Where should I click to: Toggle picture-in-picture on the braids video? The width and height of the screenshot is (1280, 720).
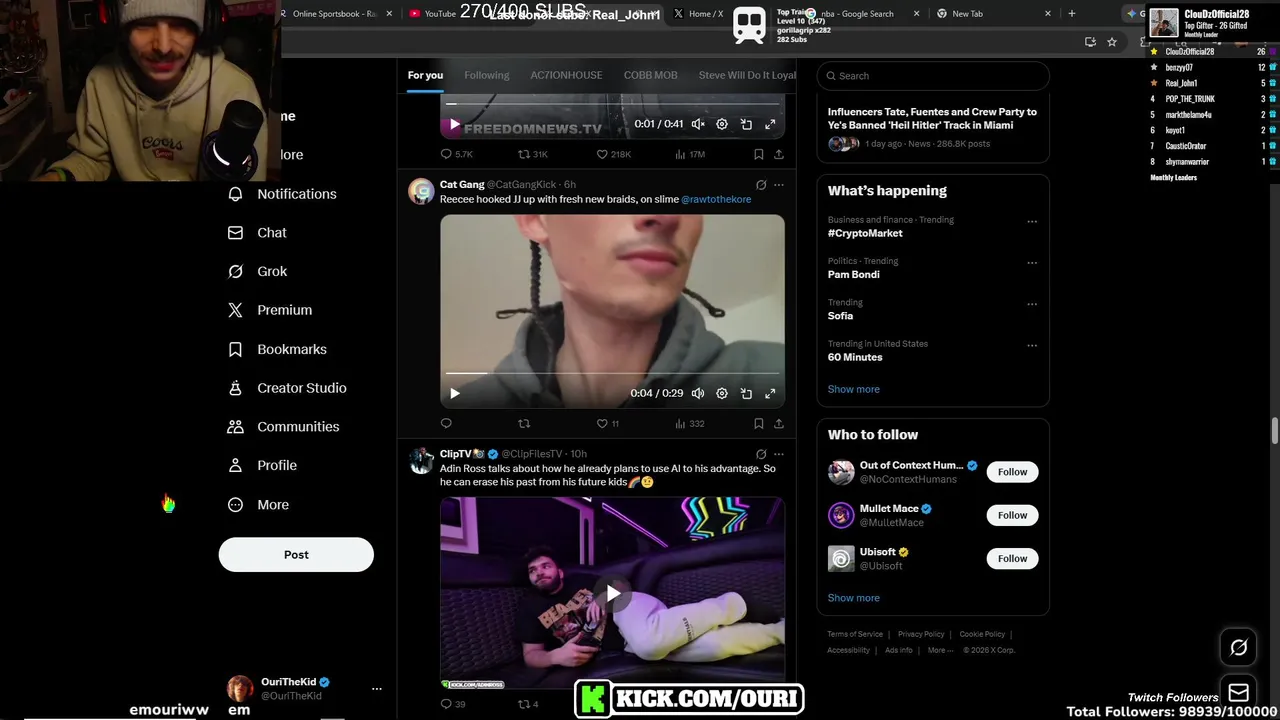[746, 393]
